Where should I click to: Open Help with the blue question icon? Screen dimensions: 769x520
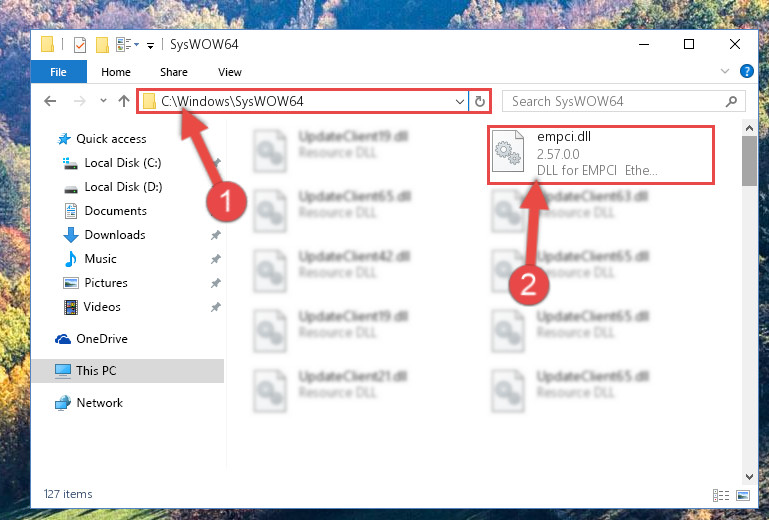click(746, 72)
